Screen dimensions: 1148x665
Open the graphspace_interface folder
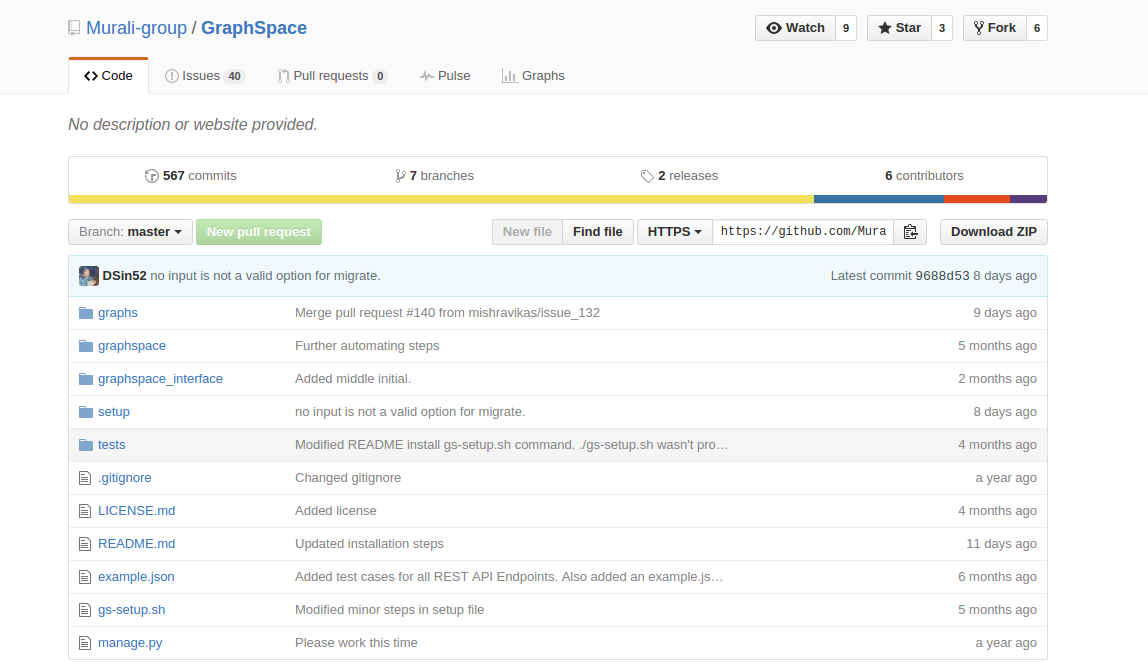pyautogui.click(x=160, y=379)
